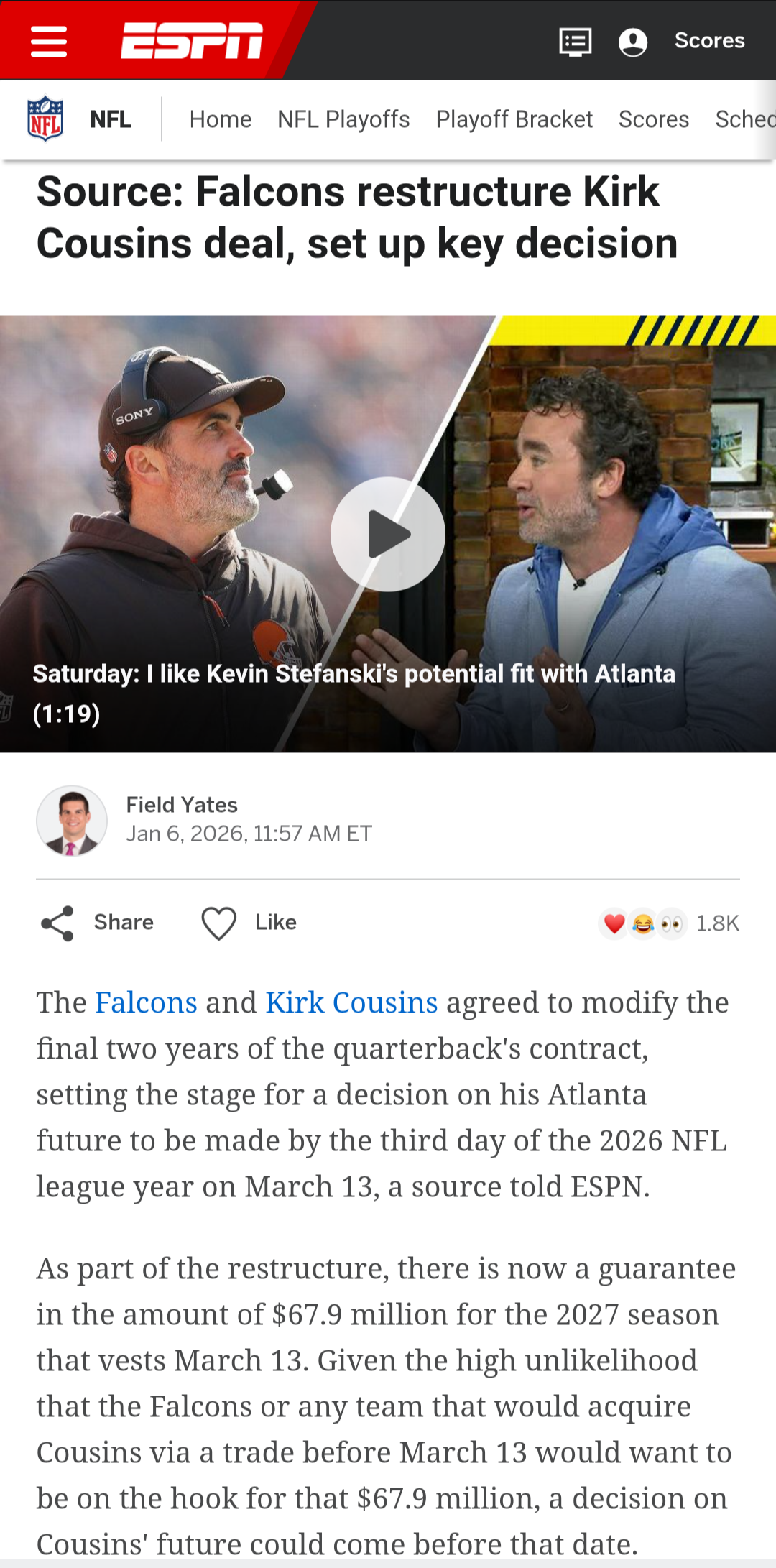Image resolution: width=776 pixels, height=1568 pixels.
Task: Open the Playoff Bracket tab
Action: coord(514,119)
